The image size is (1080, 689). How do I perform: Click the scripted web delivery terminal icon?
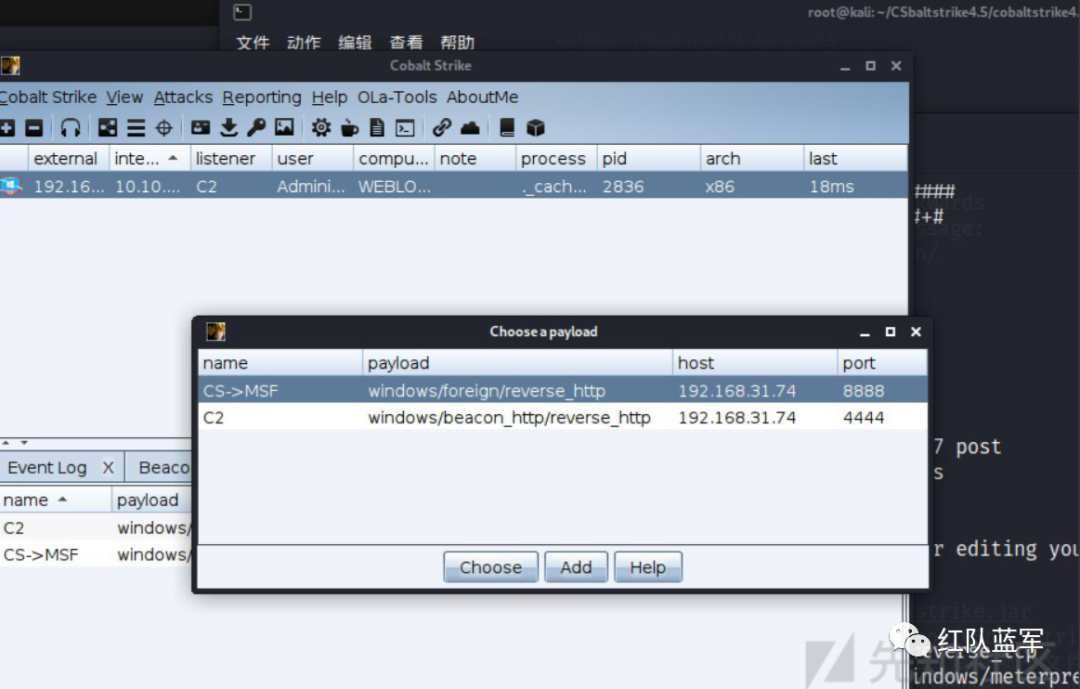point(405,127)
